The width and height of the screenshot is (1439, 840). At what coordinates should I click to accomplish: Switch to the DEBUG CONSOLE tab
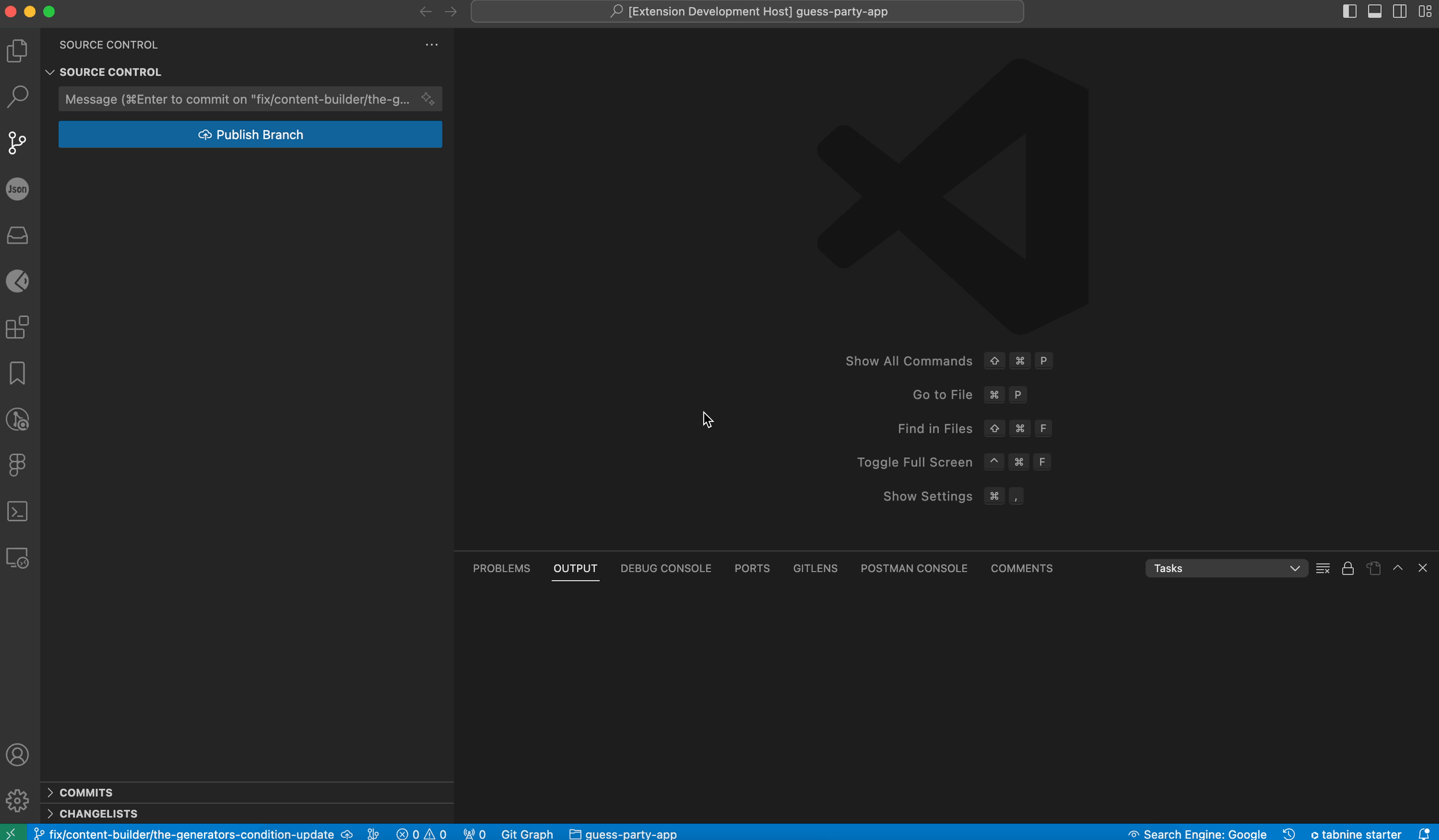[665, 568]
